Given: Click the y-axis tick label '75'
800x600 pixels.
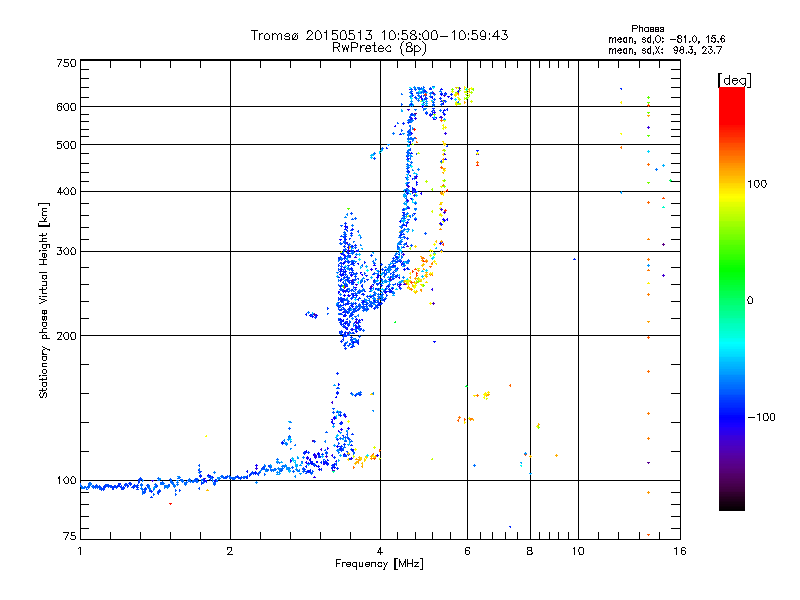Looking at the screenshot, I should (70, 536).
